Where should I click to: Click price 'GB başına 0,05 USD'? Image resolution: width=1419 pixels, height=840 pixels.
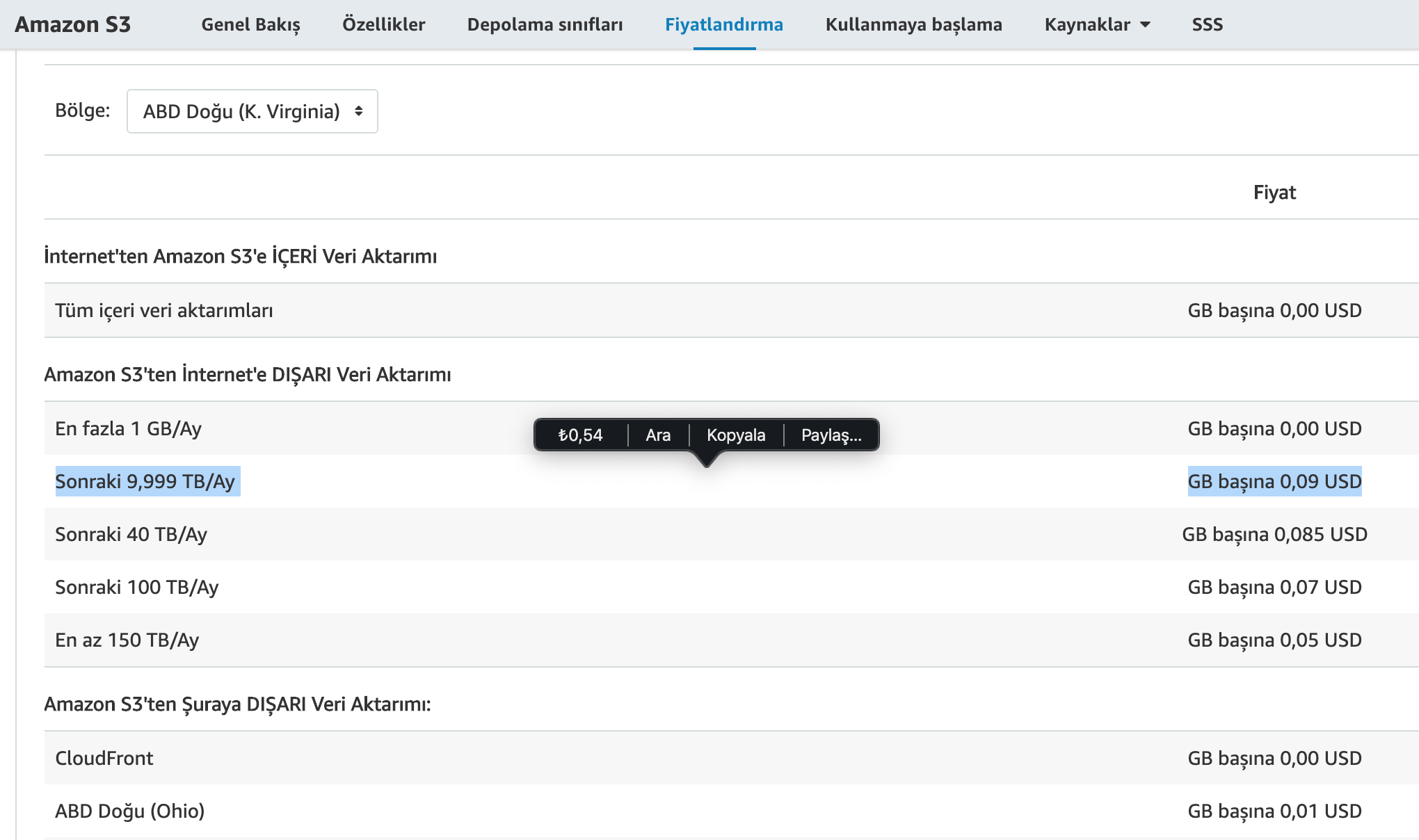point(1274,640)
